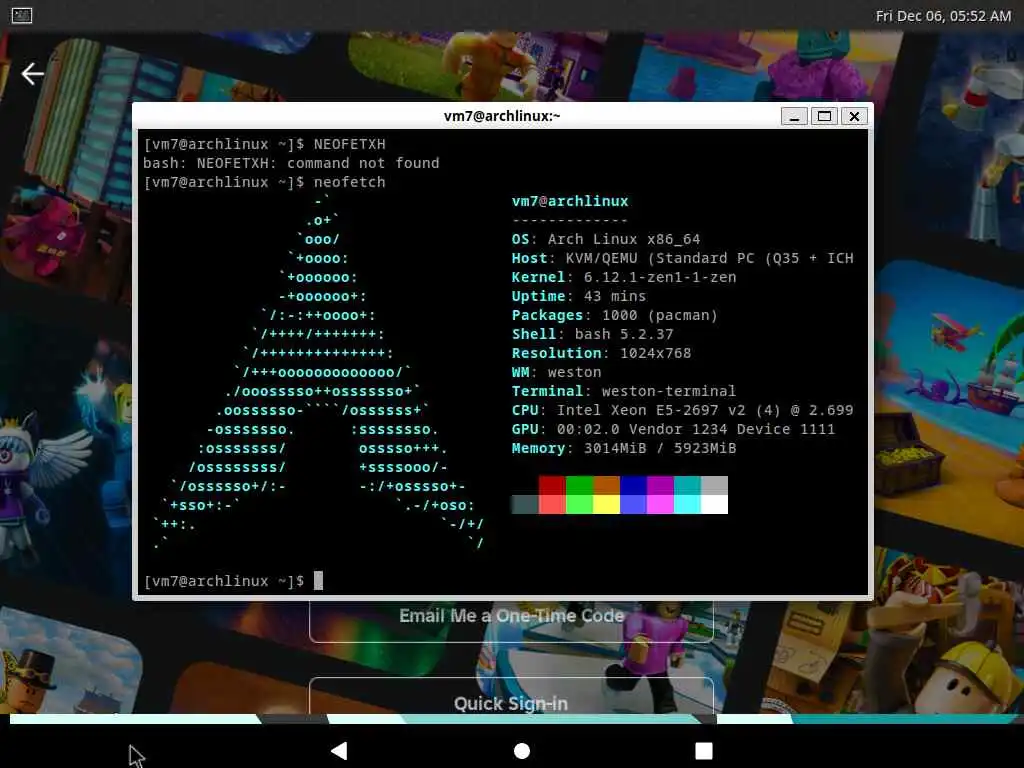
Task: Click the Host: KVM/QEMU line
Action: [682, 258]
